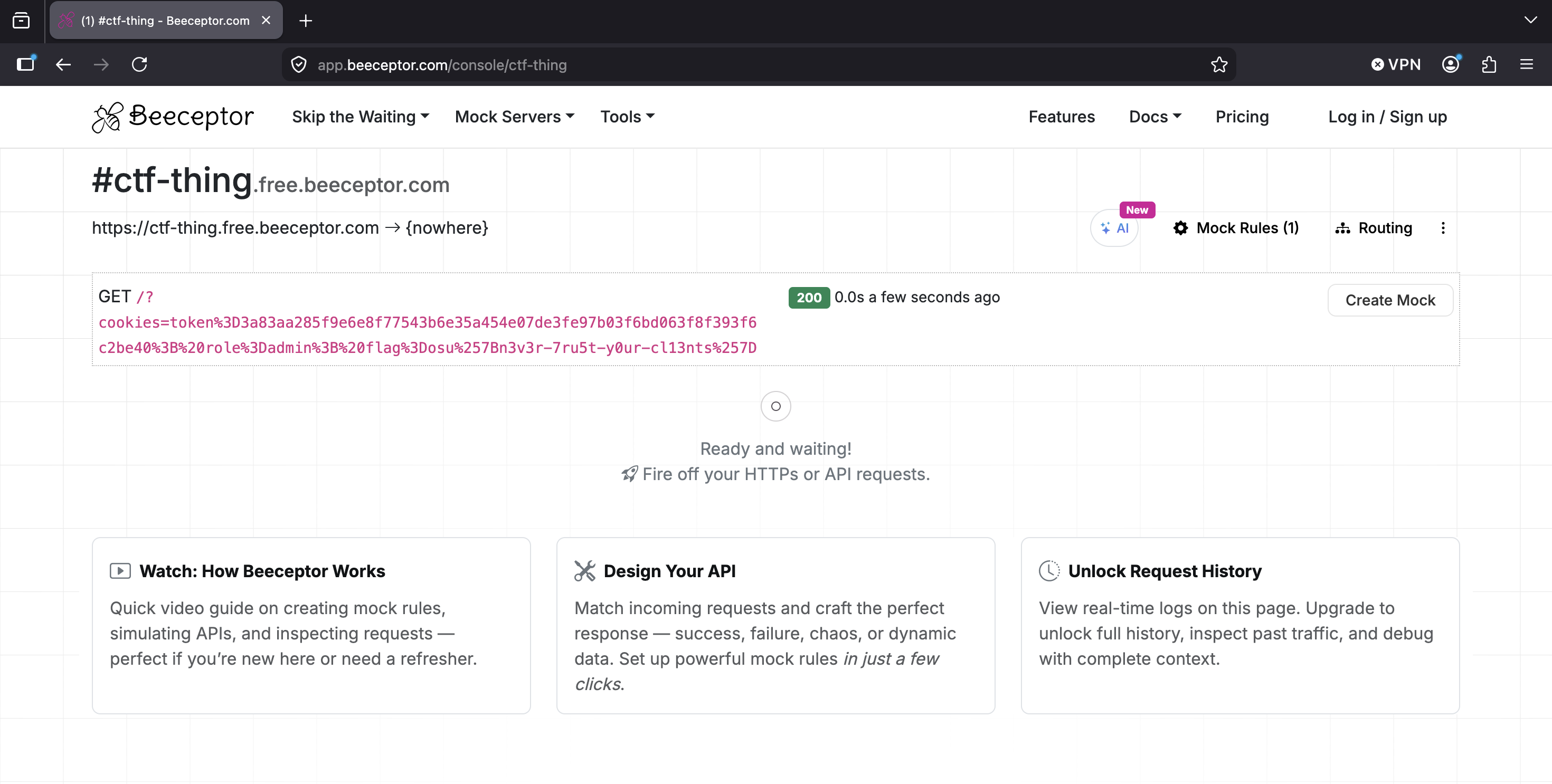1552x784 pixels.
Task: Open the browser extensions puzzle icon
Action: click(1489, 64)
